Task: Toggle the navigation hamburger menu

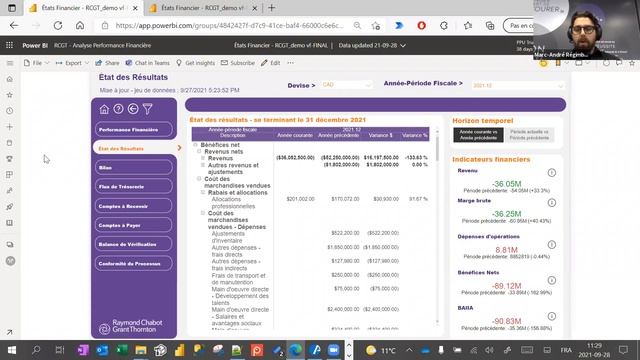Action: pos(10,63)
